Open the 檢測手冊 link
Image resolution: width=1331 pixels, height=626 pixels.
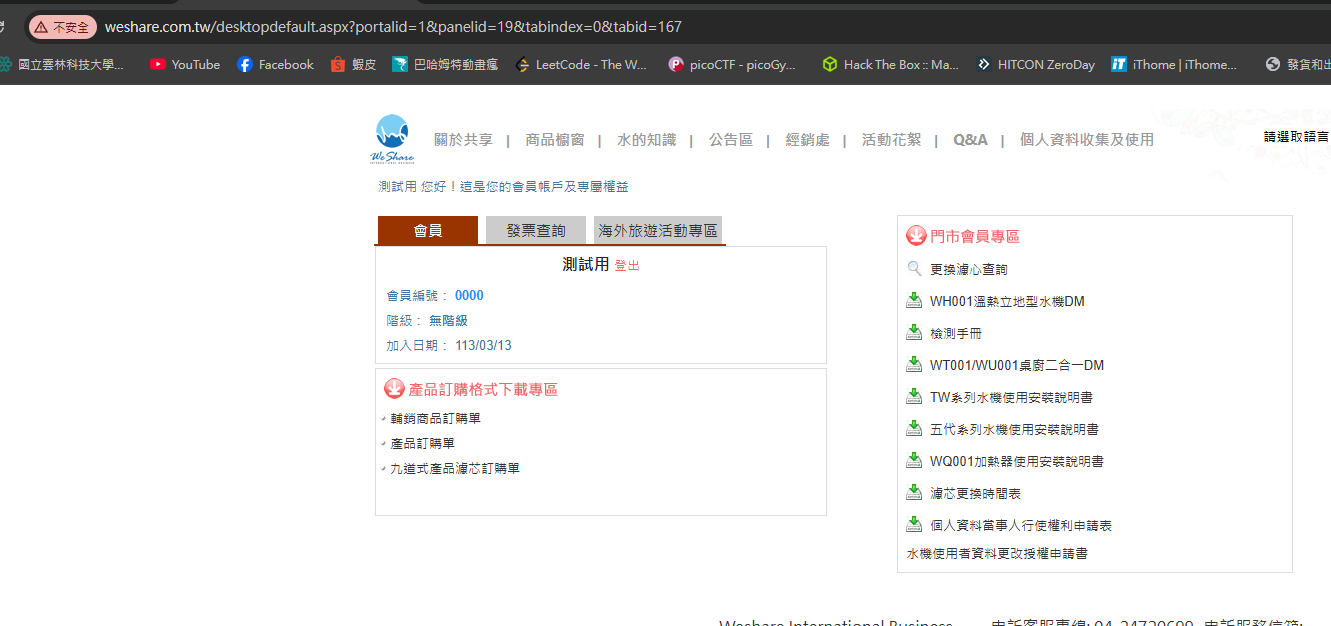point(956,333)
